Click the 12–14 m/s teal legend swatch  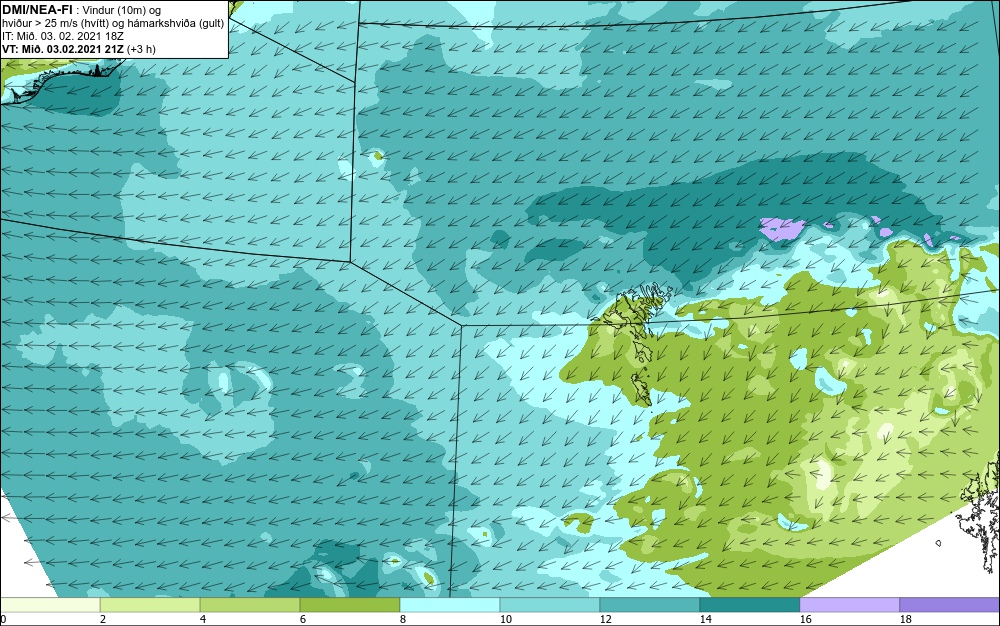point(650,605)
